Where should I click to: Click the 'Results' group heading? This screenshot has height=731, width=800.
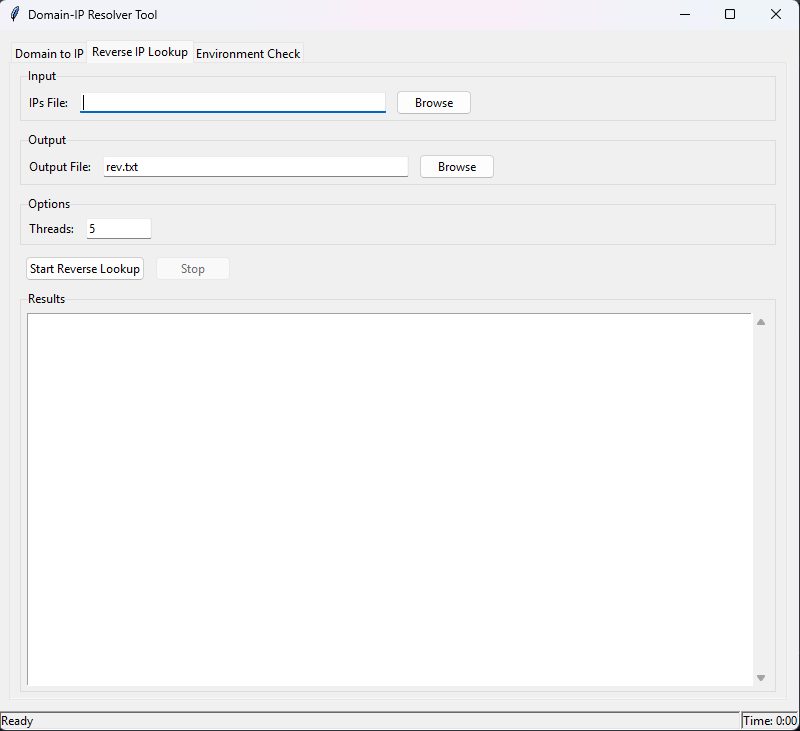pyautogui.click(x=46, y=299)
